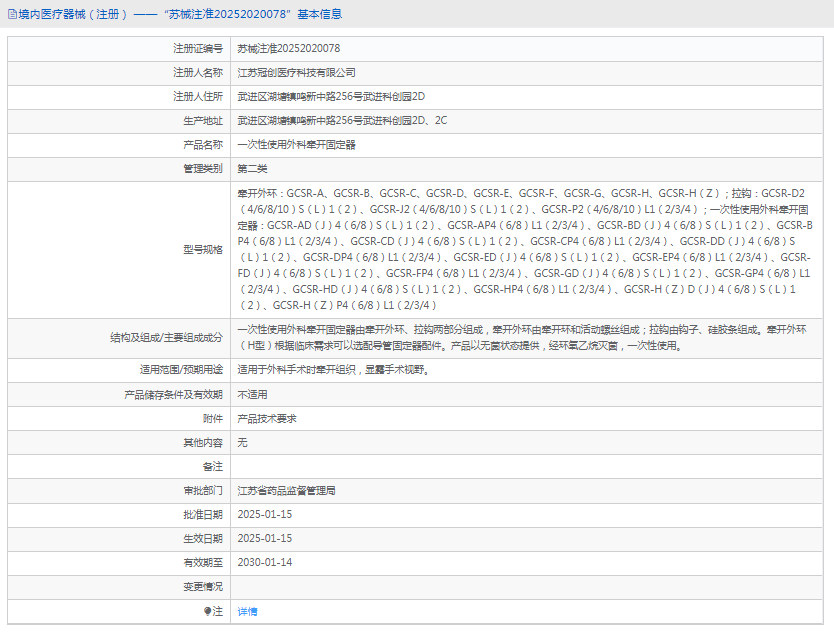Click the 不适用 value

point(252,395)
